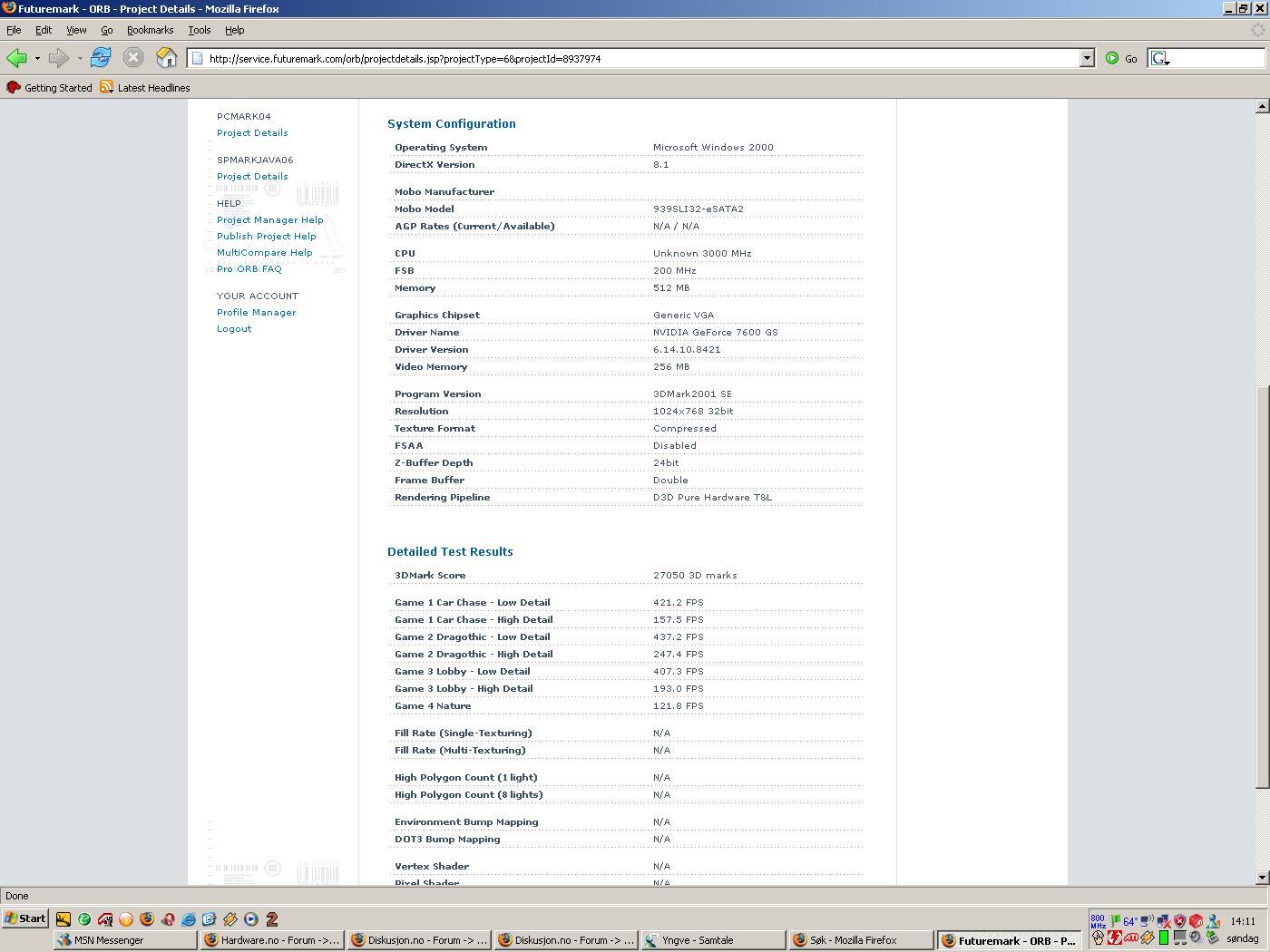The image size is (1270, 952).
Task: Click the green flag tray icon
Action: click(x=1115, y=921)
